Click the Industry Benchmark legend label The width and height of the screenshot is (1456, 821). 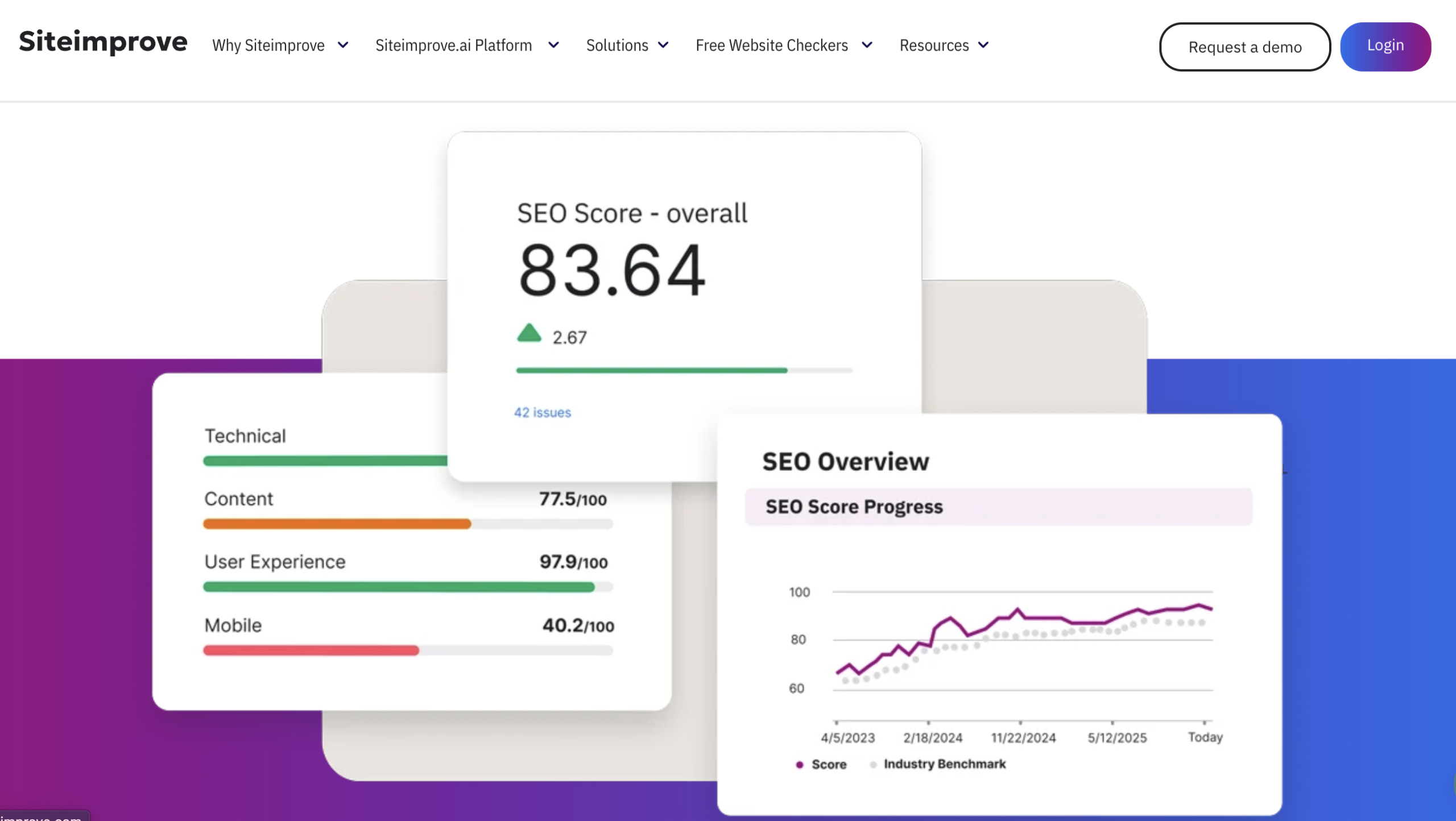[945, 764]
